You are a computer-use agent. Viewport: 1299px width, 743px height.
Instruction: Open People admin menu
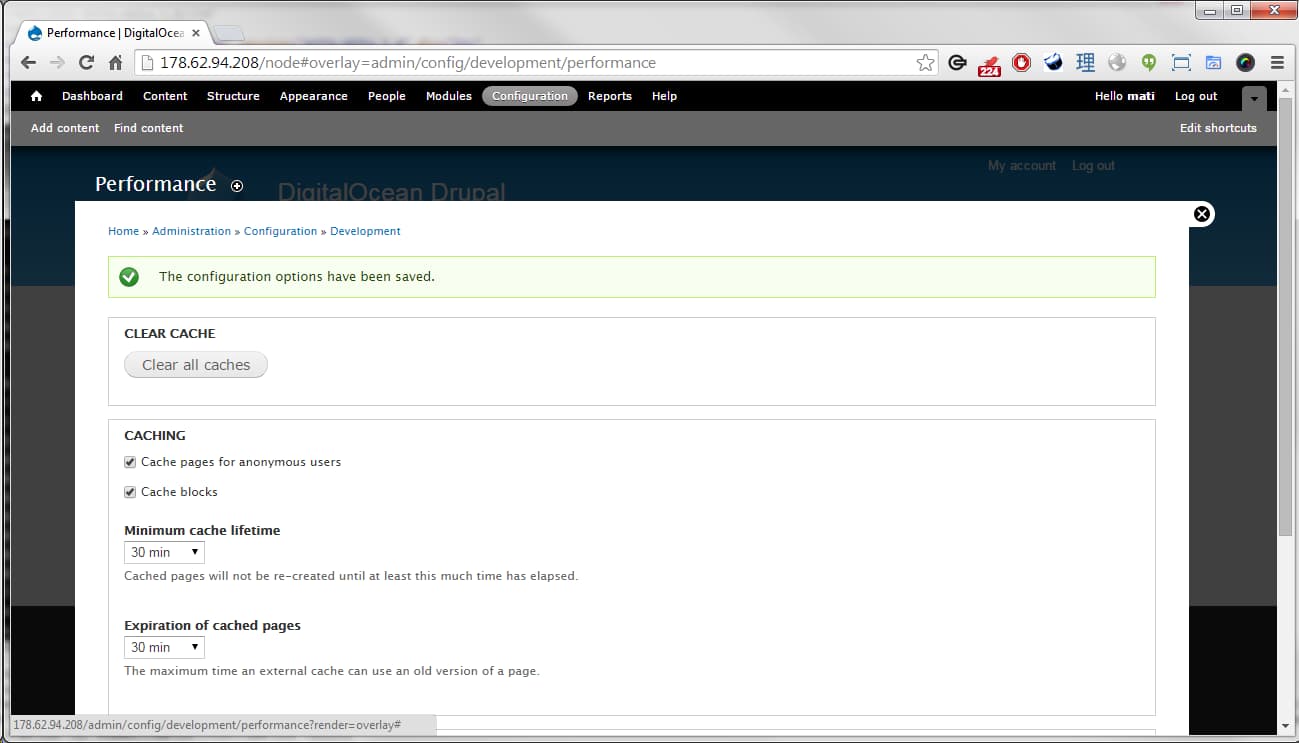pos(386,96)
